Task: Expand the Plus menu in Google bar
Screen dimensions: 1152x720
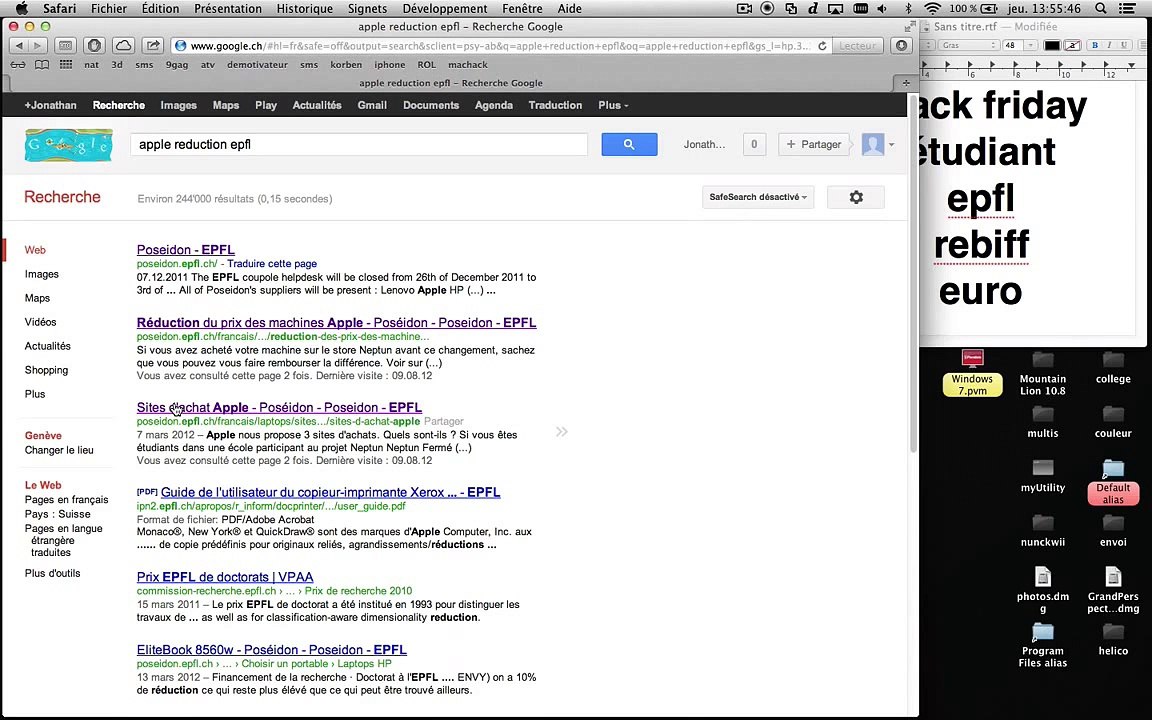Action: [x=613, y=105]
